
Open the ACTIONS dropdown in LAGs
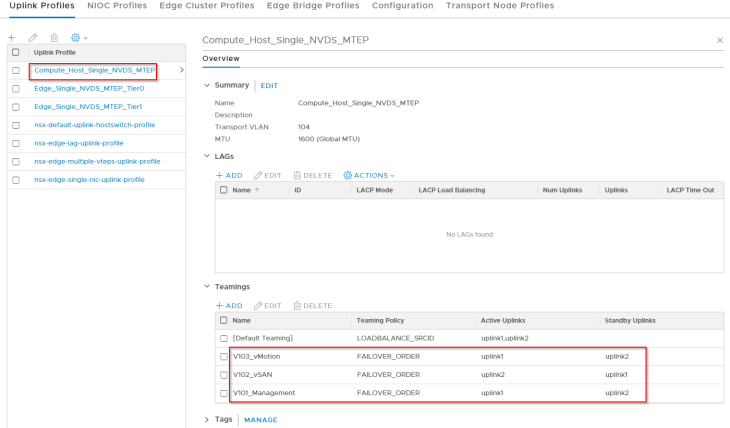[x=369, y=175]
